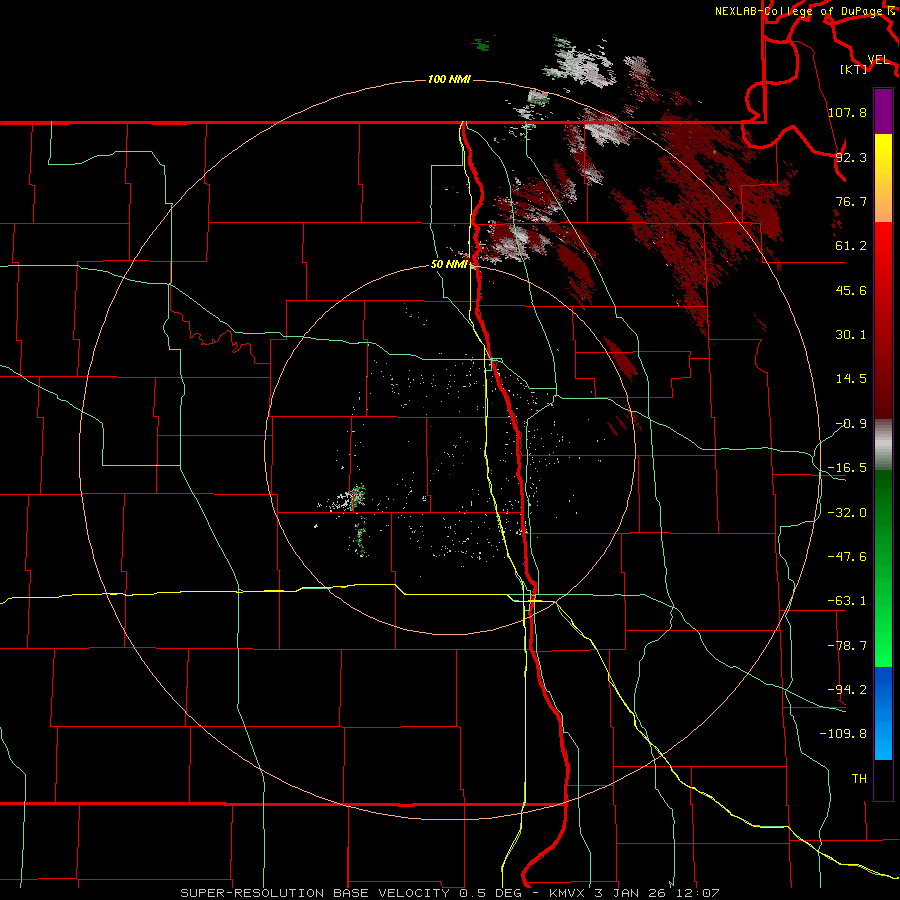The height and width of the screenshot is (900, 900).
Task: Select the 30.1 scale value
Action: (851, 335)
